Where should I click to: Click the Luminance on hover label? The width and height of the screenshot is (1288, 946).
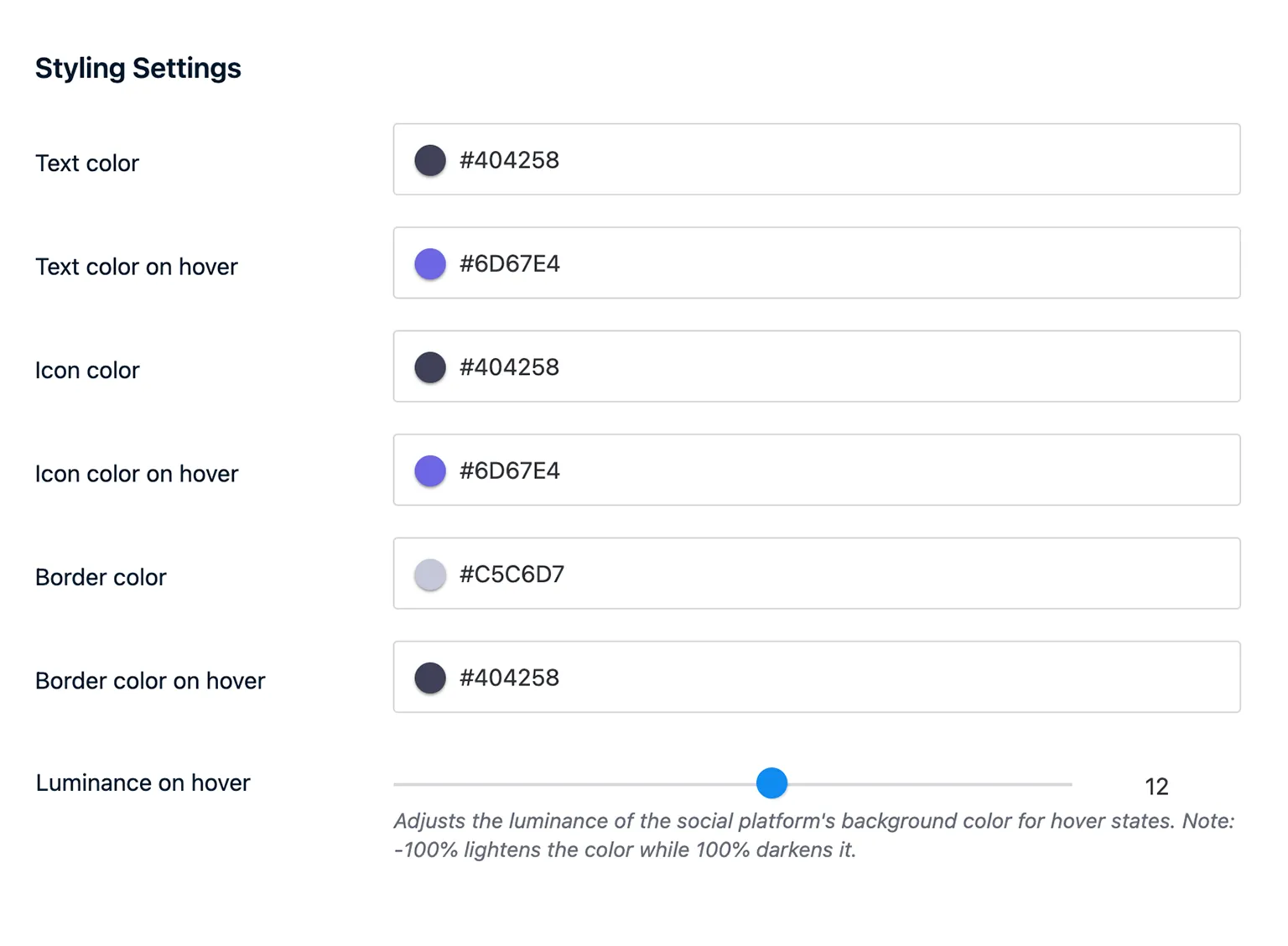(x=143, y=782)
